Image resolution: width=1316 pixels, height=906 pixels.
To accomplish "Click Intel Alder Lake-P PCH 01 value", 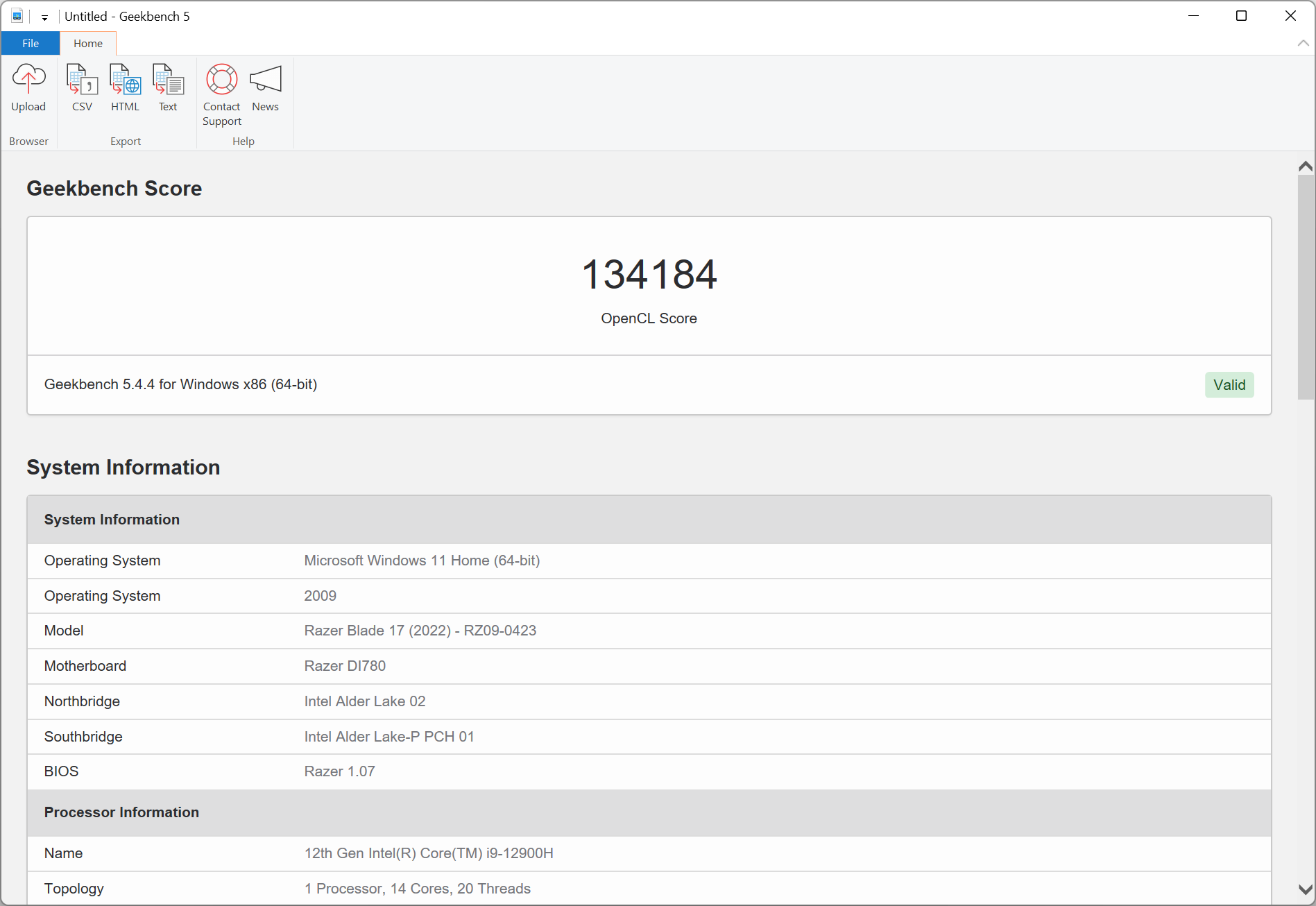I will [x=389, y=737].
